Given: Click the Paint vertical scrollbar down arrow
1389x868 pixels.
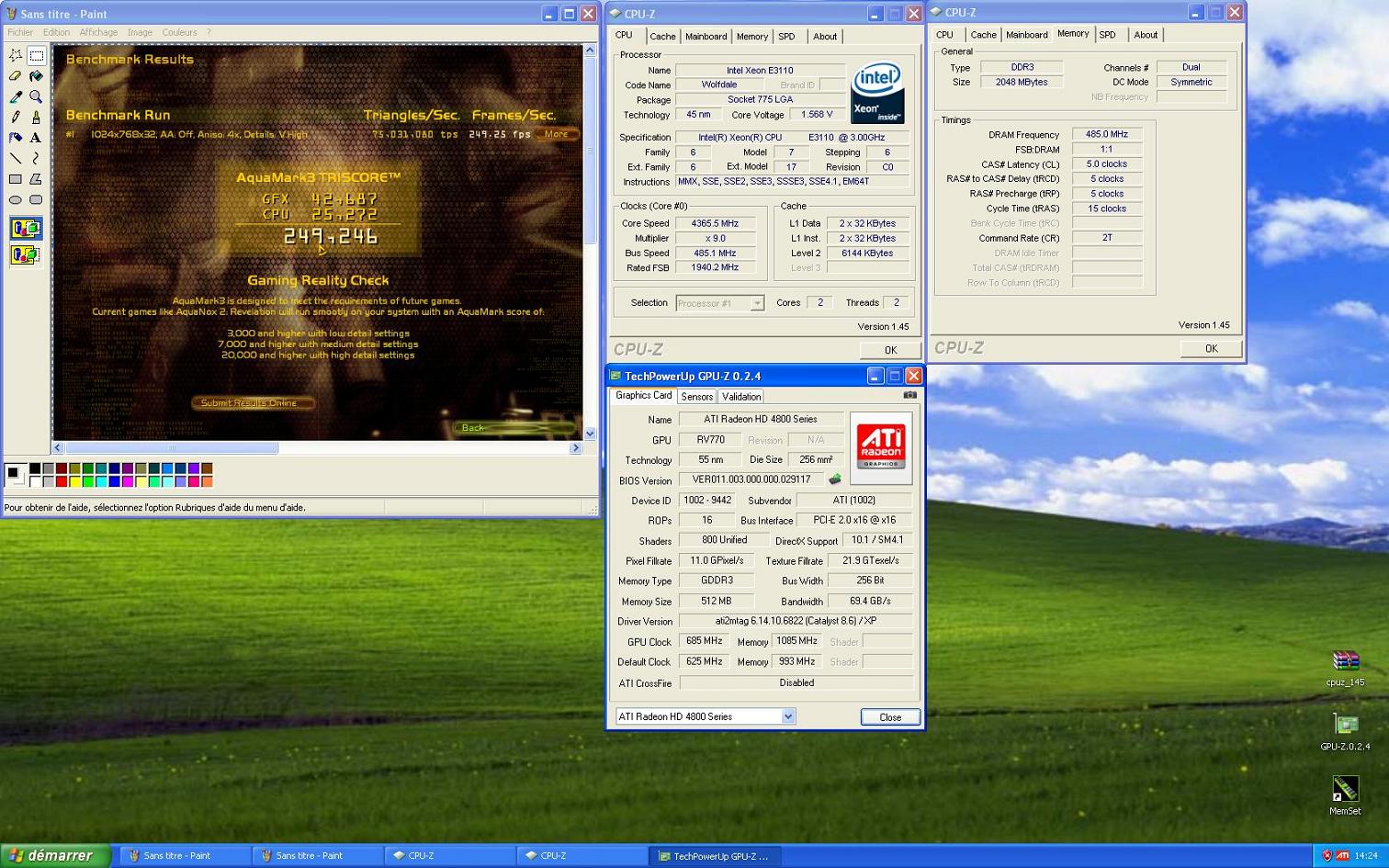Looking at the screenshot, I should coord(590,434).
